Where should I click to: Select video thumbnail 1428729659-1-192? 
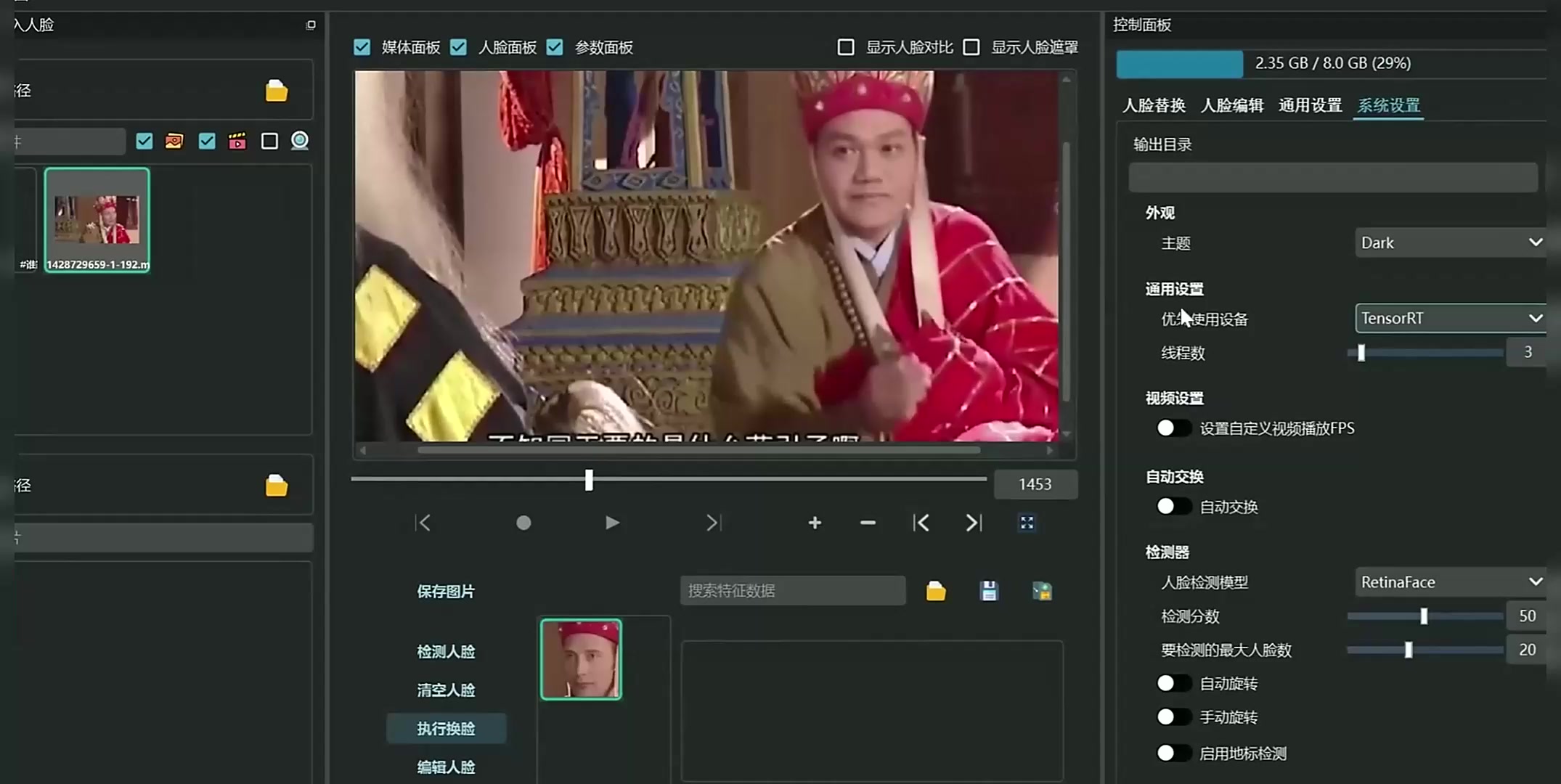pyautogui.click(x=97, y=220)
